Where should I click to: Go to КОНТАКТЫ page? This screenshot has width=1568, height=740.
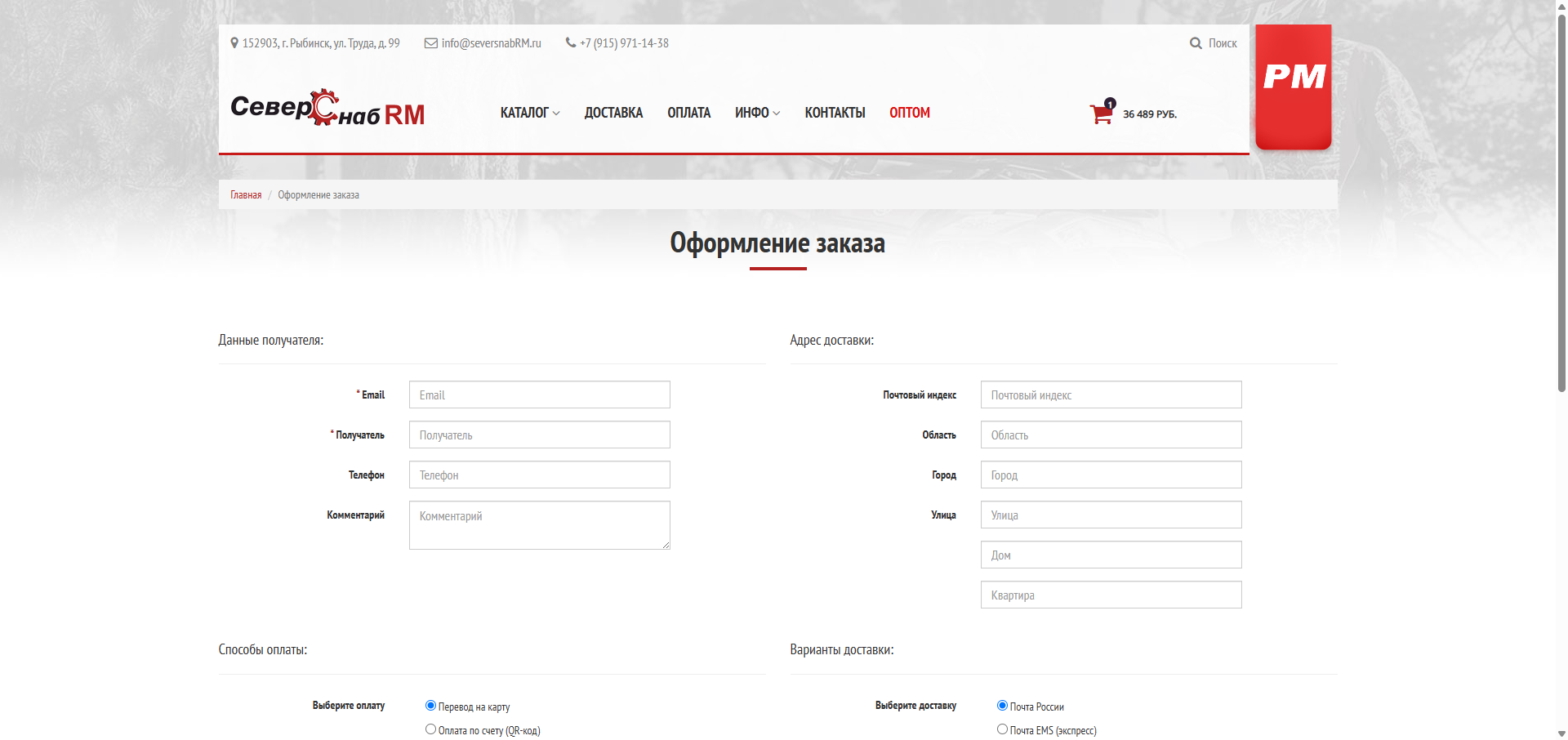[x=835, y=113]
